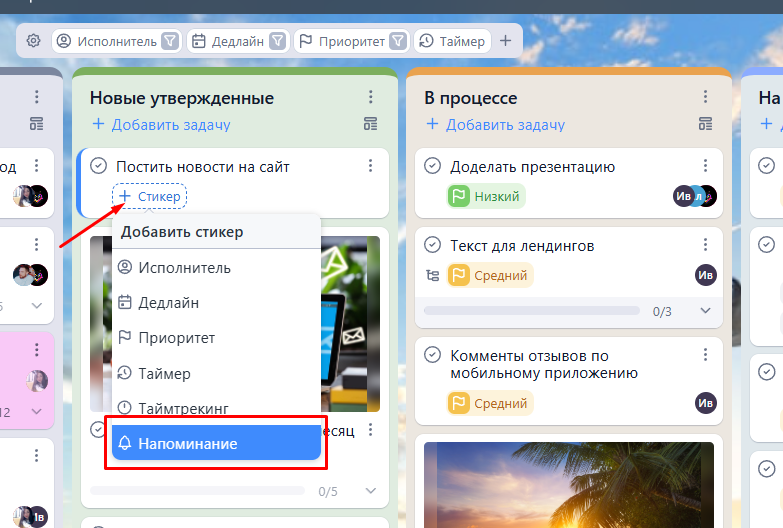Expand subtasks chevron next to 0/3

[705, 311]
